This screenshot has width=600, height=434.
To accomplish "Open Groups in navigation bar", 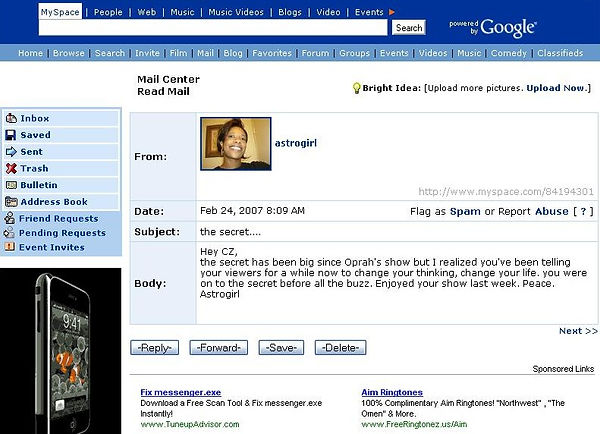I will (x=355, y=53).
